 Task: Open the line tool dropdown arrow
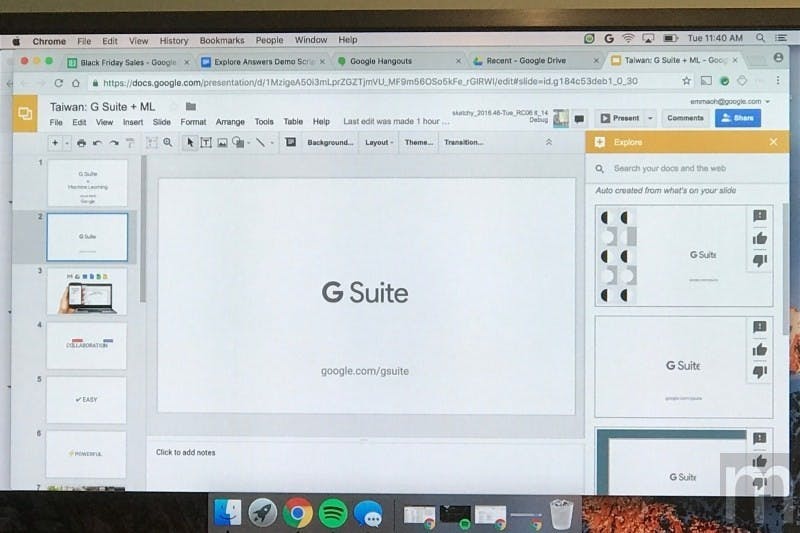tap(272, 143)
